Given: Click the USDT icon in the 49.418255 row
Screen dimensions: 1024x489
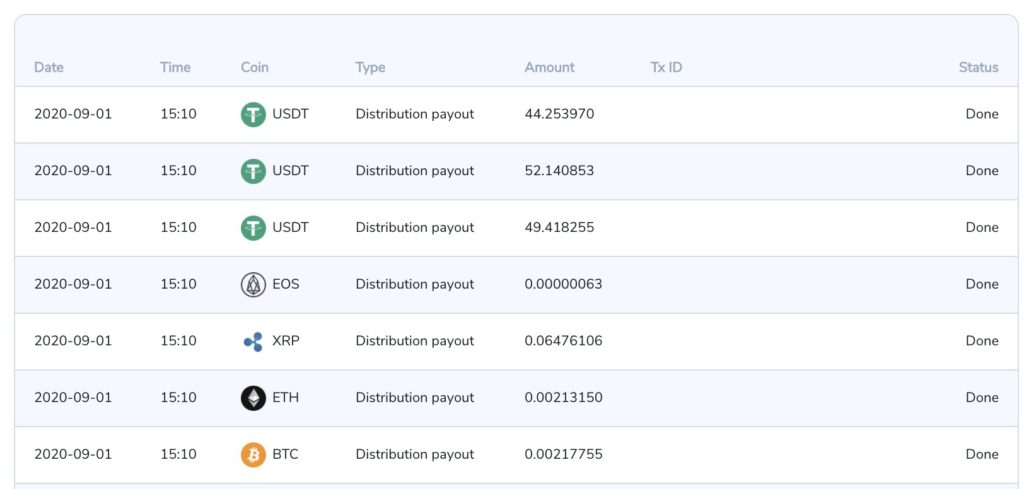Looking at the screenshot, I should [253, 228].
